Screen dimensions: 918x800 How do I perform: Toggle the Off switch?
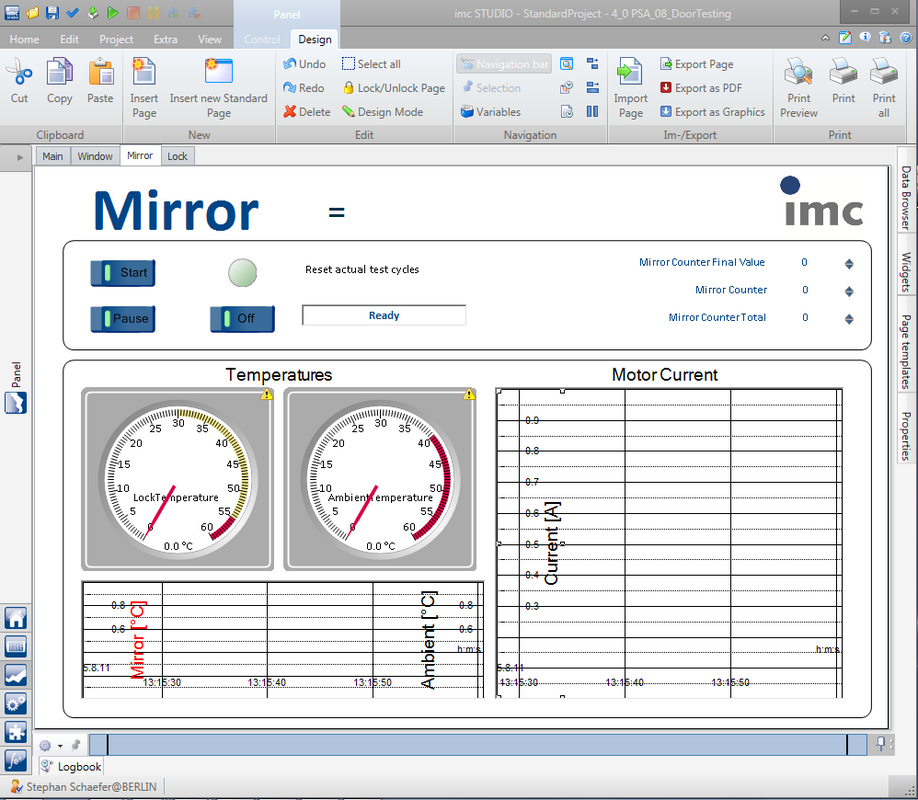pyautogui.click(x=242, y=318)
